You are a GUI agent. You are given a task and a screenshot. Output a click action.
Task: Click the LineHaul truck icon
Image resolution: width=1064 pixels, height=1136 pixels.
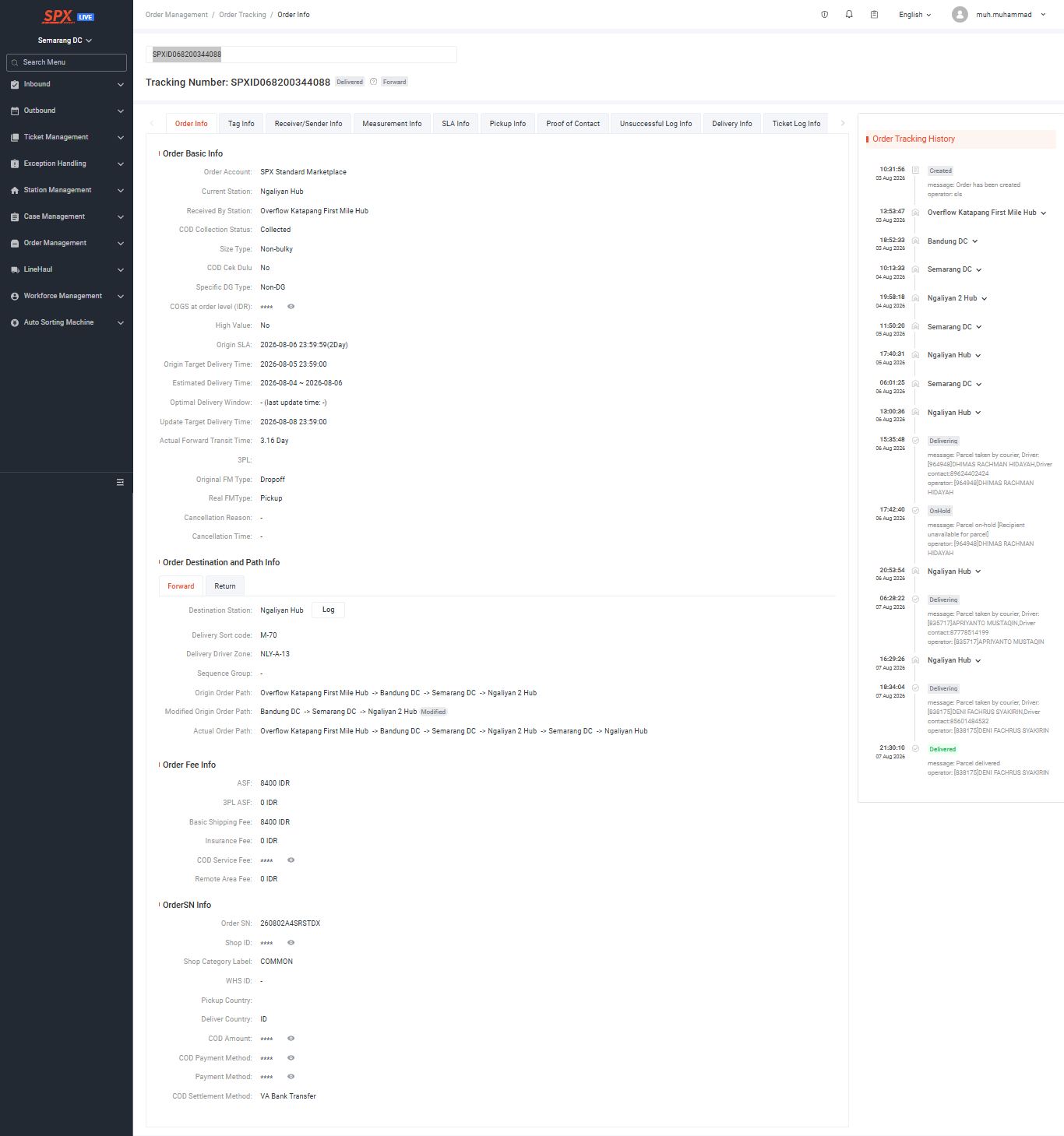click(x=15, y=269)
